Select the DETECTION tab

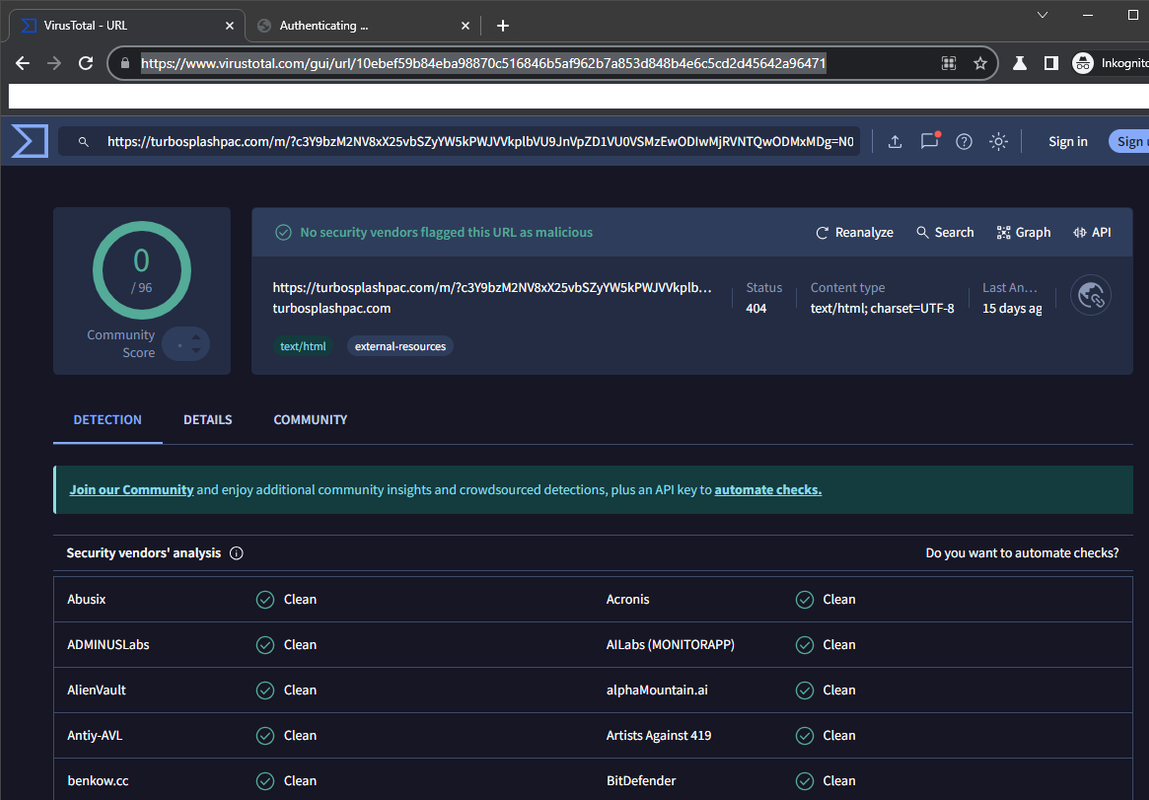coord(107,420)
